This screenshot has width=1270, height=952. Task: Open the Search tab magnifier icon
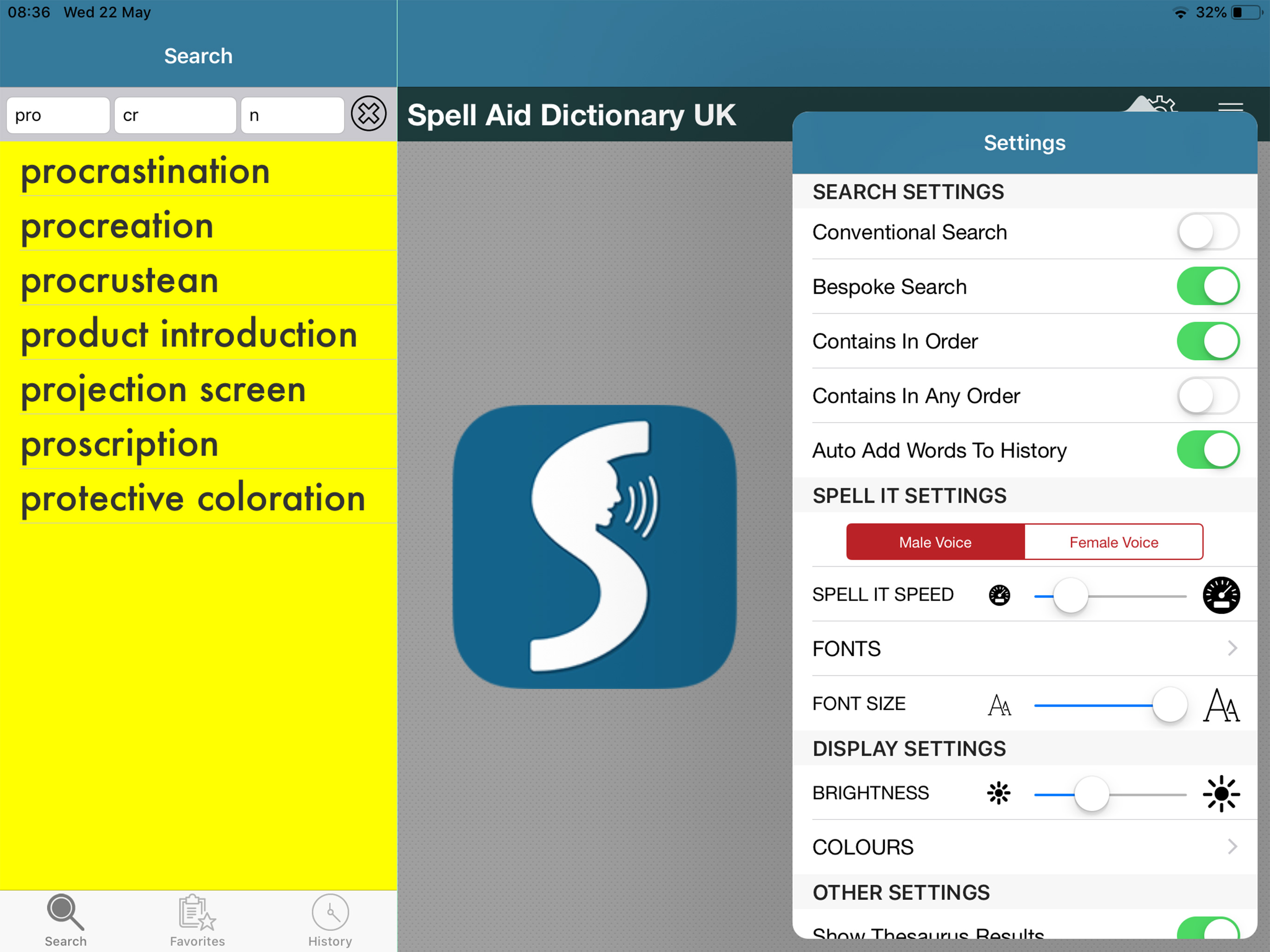click(66, 912)
